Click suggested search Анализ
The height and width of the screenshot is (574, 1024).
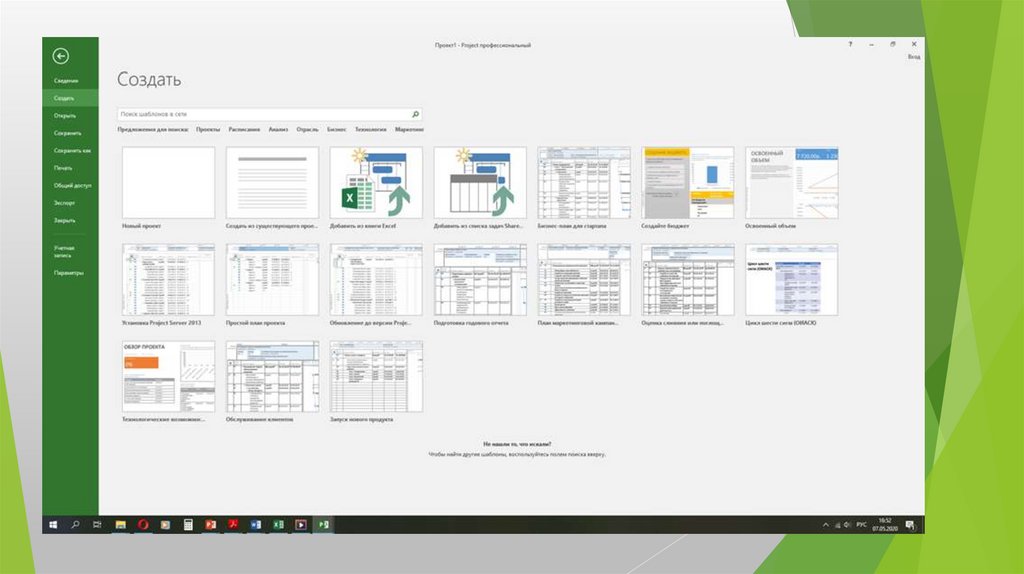[x=278, y=129]
